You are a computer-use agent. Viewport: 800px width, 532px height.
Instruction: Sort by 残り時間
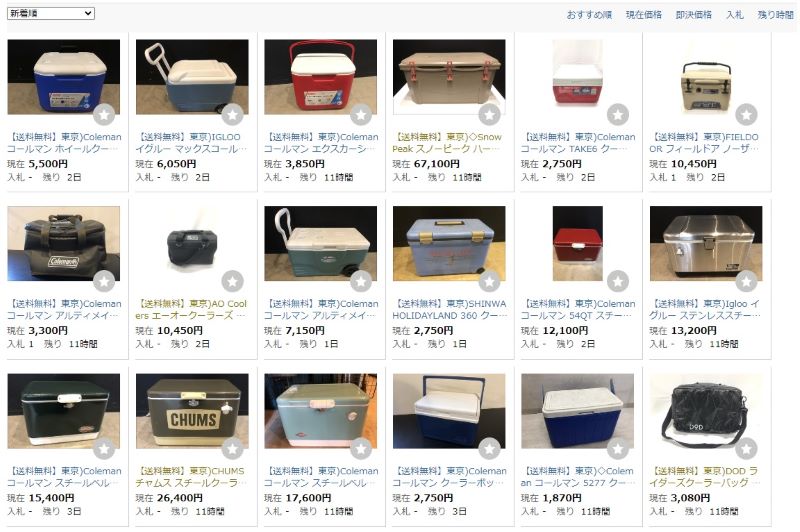click(x=775, y=15)
